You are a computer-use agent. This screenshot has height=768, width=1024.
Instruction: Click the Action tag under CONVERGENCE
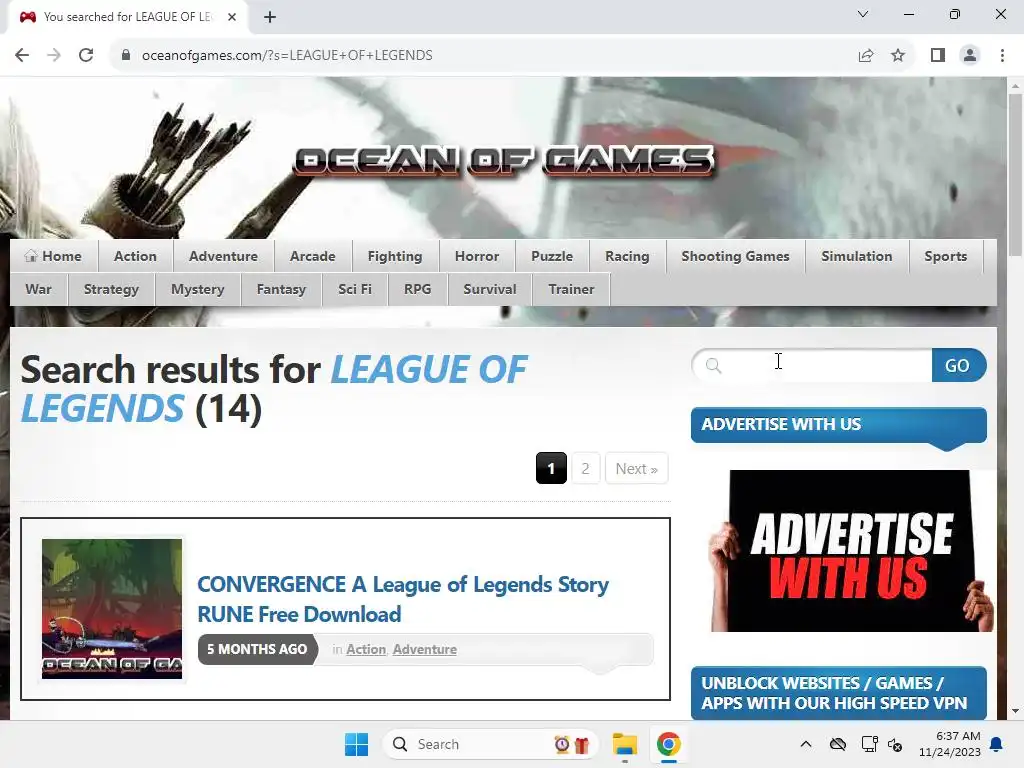pyautogui.click(x=366, y=649)
